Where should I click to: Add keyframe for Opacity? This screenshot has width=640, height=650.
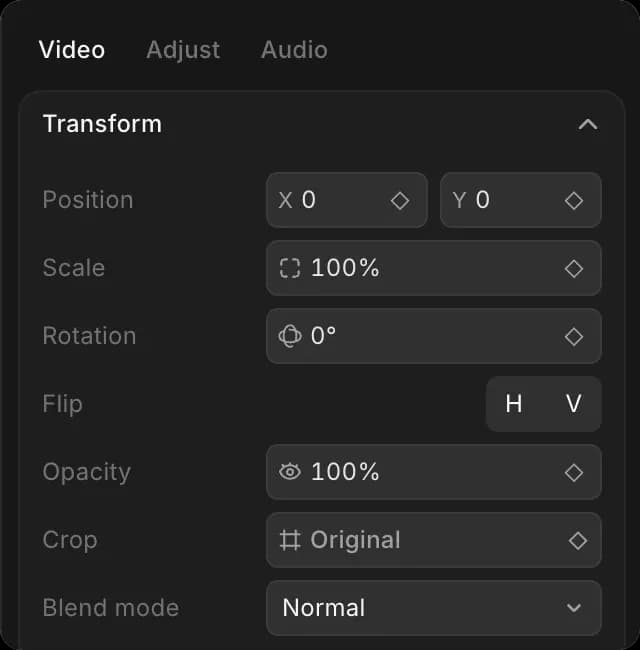pyautogui.click(x=574, y=473)
